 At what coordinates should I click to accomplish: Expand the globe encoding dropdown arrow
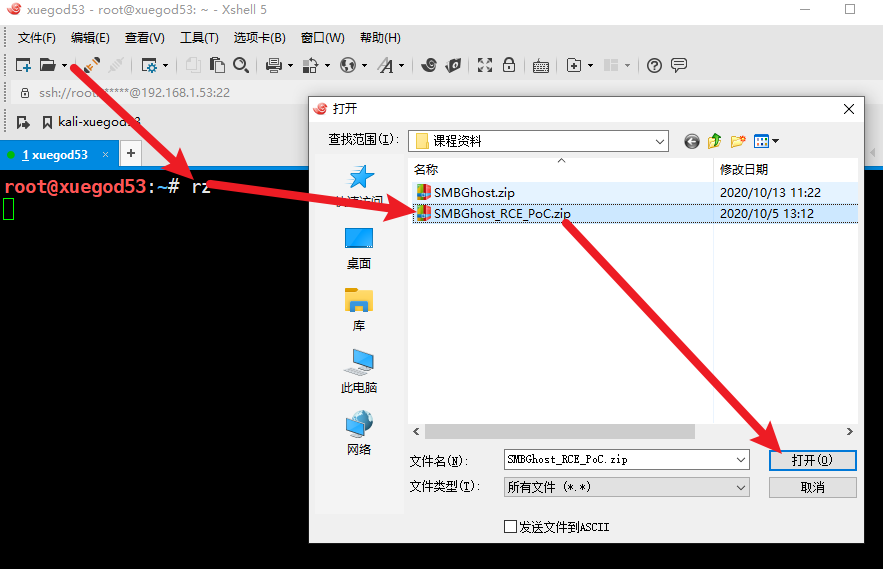coord(364,66)
